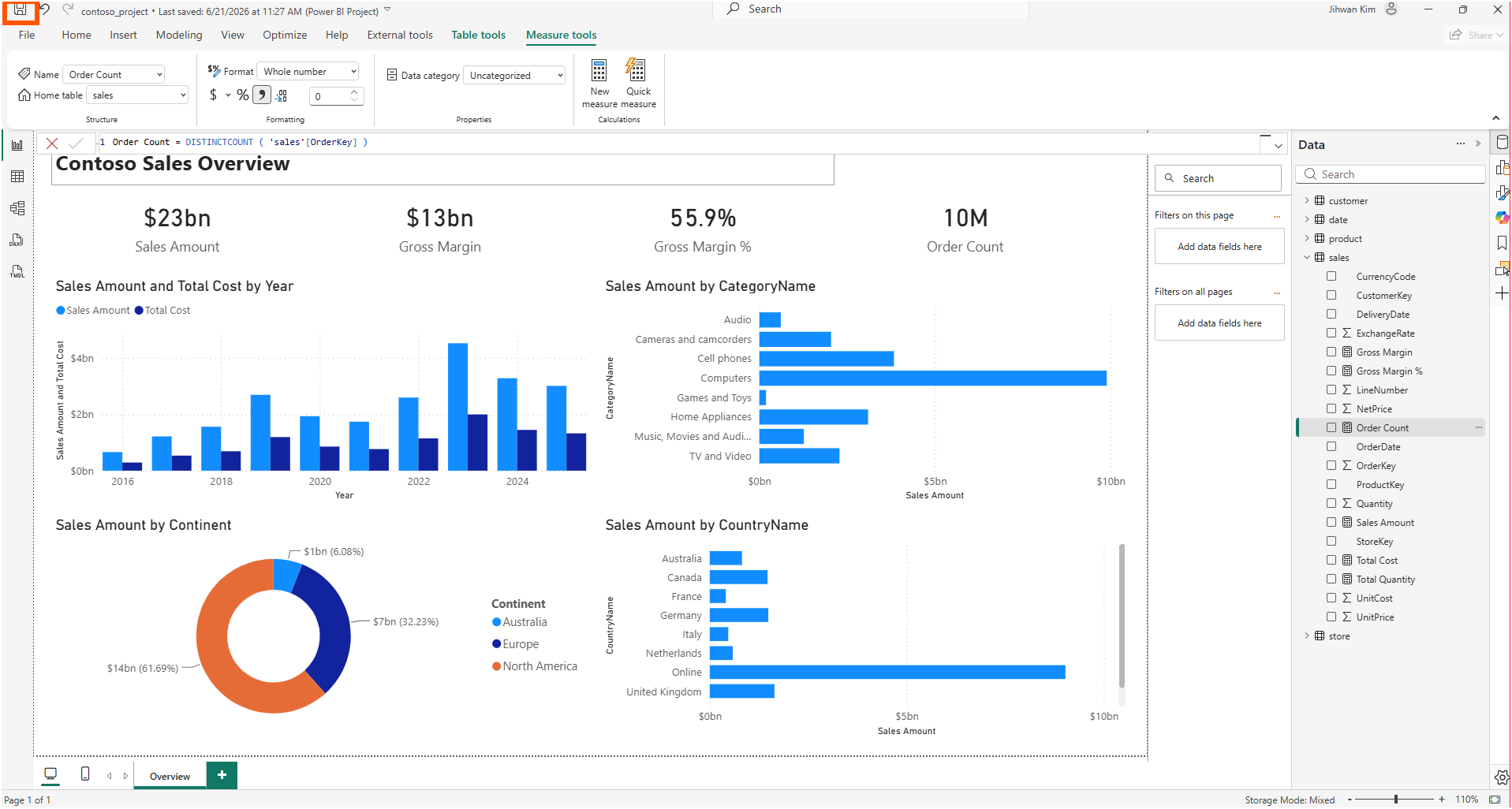Check the CurrencyCode field checkbox
This screenshot has width=1512, height=809.
point(1331,277)
